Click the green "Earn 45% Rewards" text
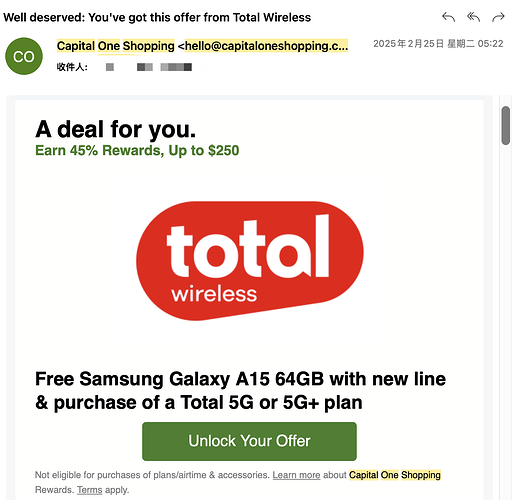Screen dimensions: 521x500 pyautogui.click(x=137, y=150)
